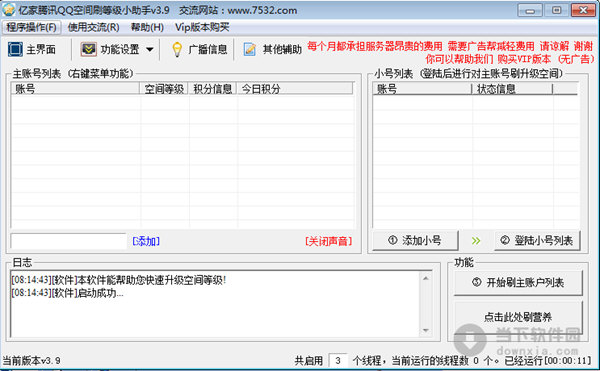Click the notepad 其他辅助 icon
Image resolution: width=600 pixels, height=371 pixels.
click(250, 49)
